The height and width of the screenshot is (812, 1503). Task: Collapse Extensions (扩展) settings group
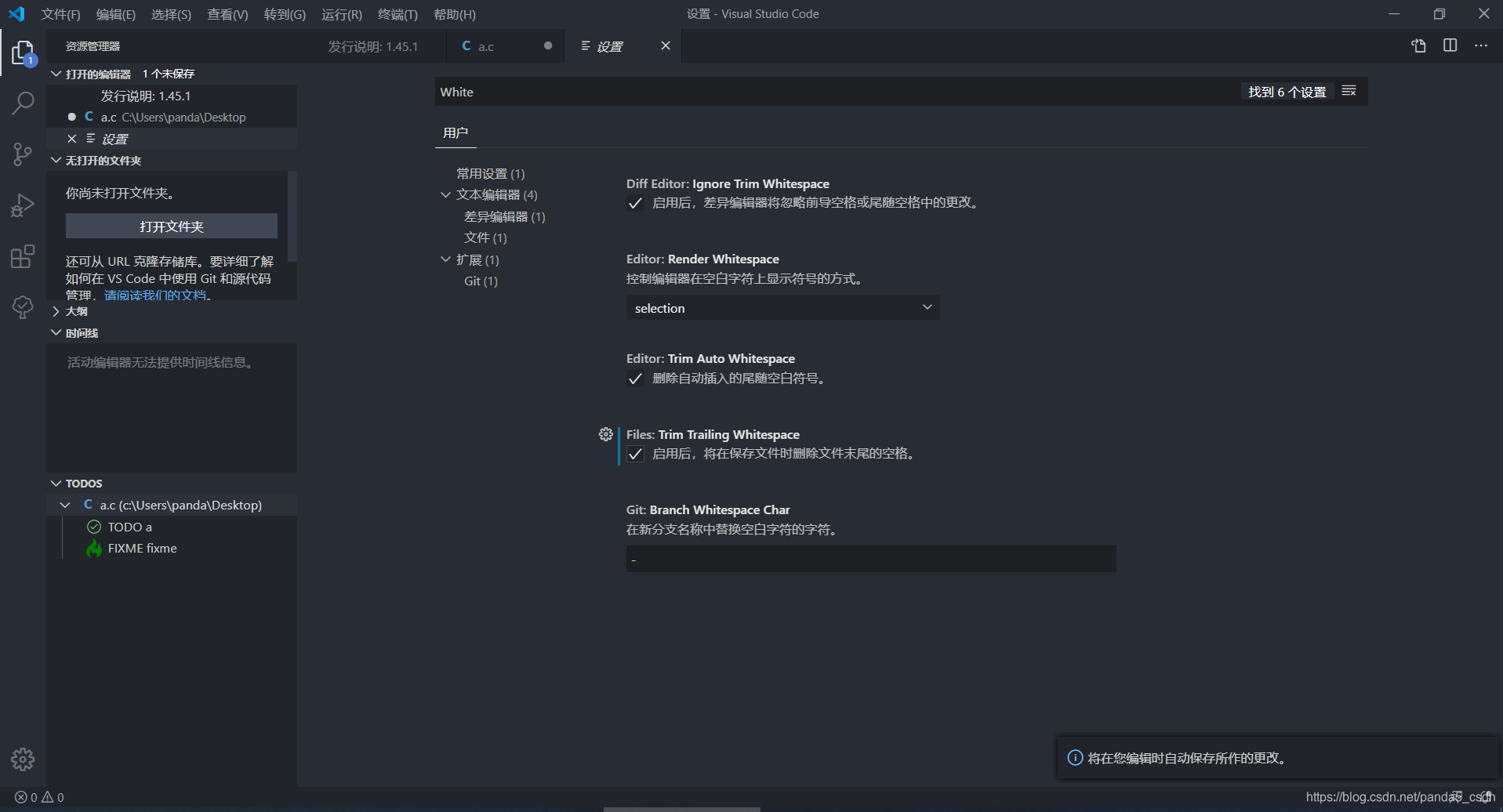pyautogui.click(x=445, y=259)
